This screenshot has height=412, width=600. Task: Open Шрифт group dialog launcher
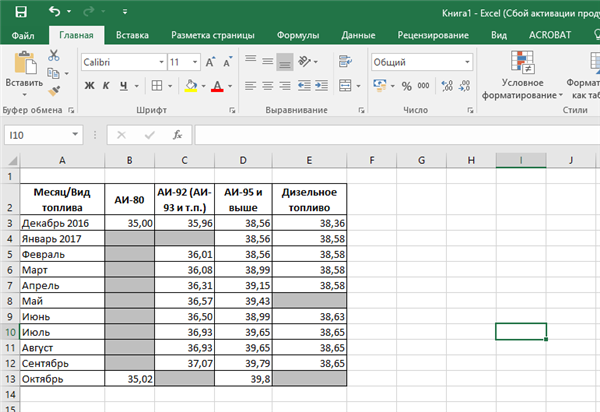tap(232, 110)
